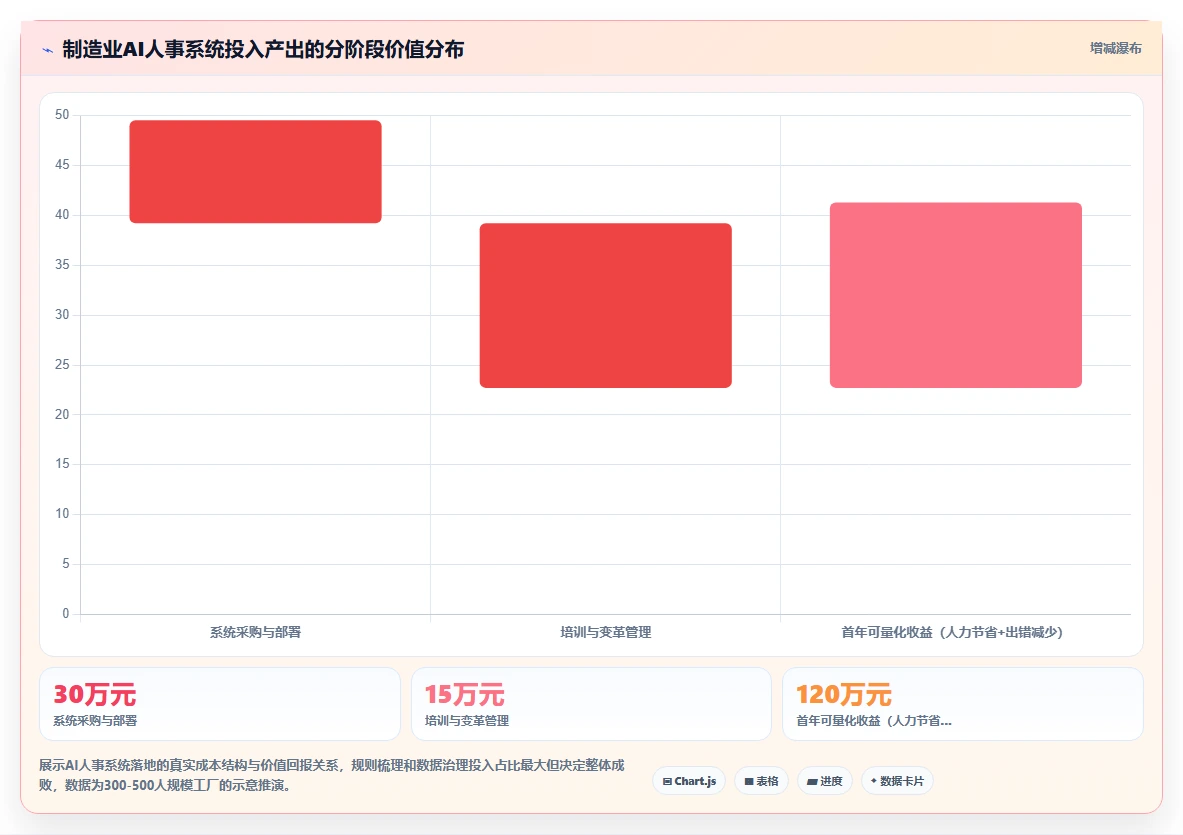This screenshot has width=1183, height=835.
Task: Click the 数据卡片 tag chip
Action: (x=897, y=781)
